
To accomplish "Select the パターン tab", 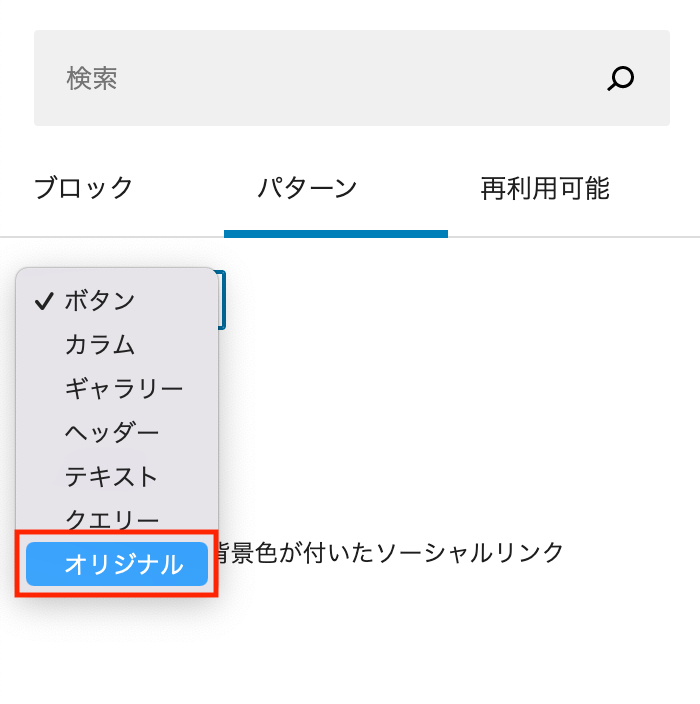I will (307, 188).
